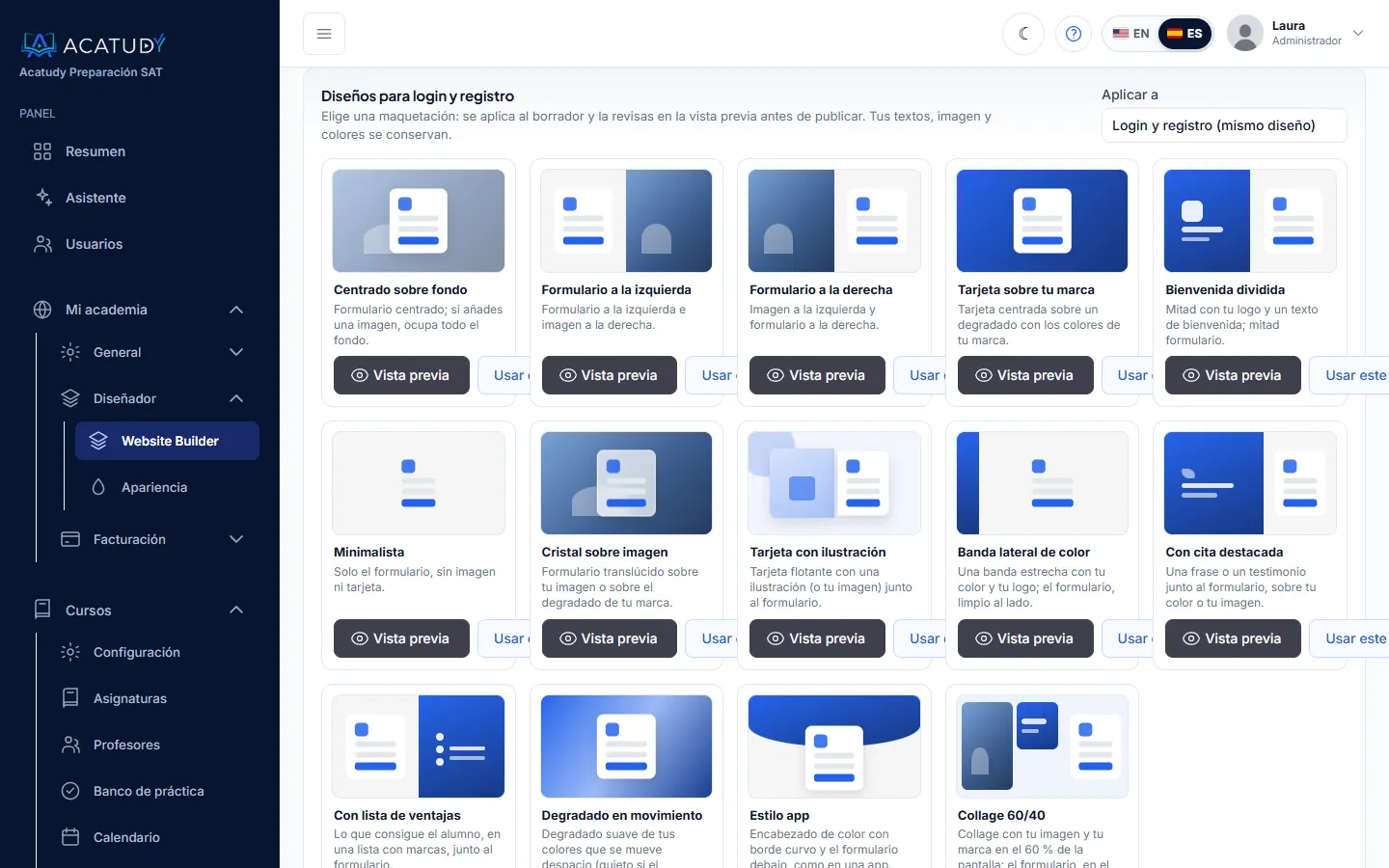Open Laura's user profile menu
This screenshot has height=868, width=1389.
[1296, 34]
